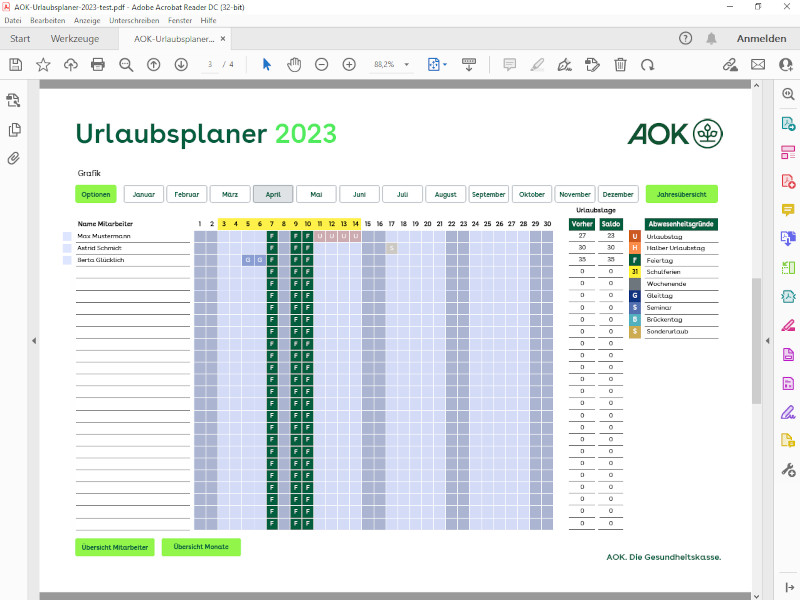Click the Oktober month button
The height and width of the screenshot is (600, 800).
coord(532,194)
